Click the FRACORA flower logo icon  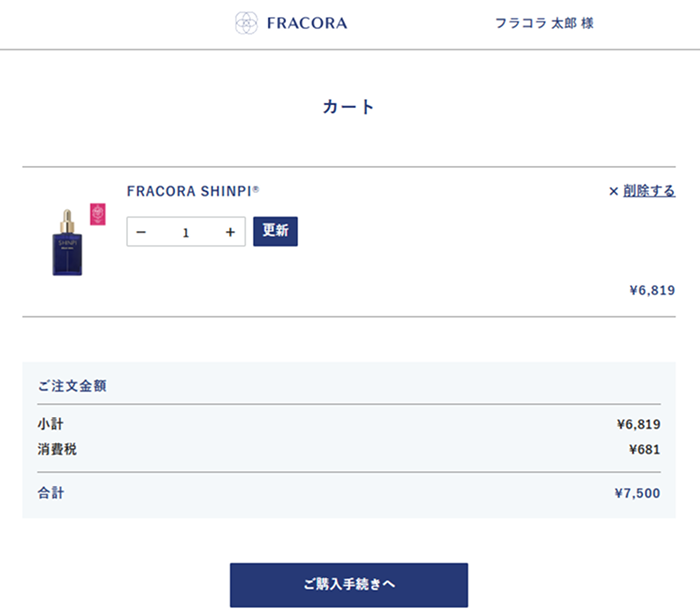point(247,22)
